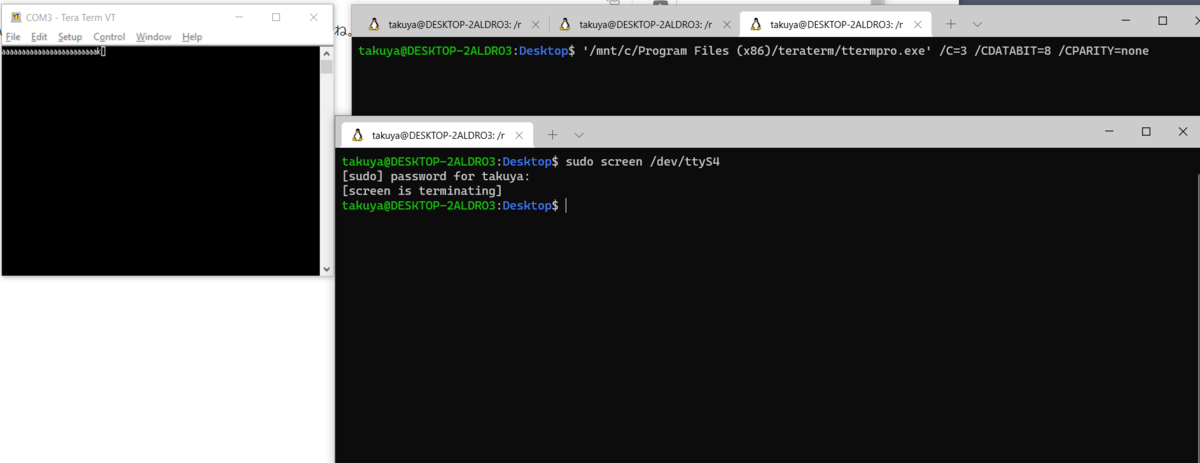Open profile dropdown in back terminal window
This screenshot has height=463, width=1200.
pos(977,24)
